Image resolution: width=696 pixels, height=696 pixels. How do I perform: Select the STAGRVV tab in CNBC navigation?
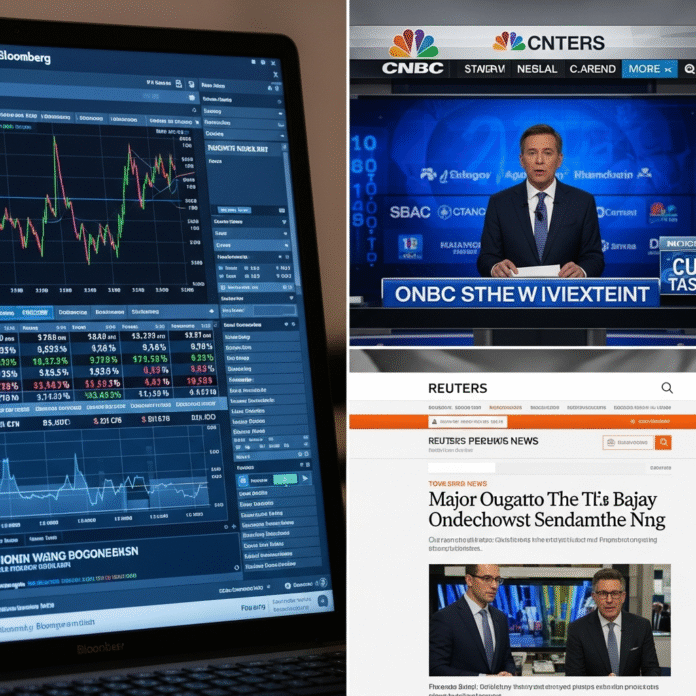(x=486, y=69)
